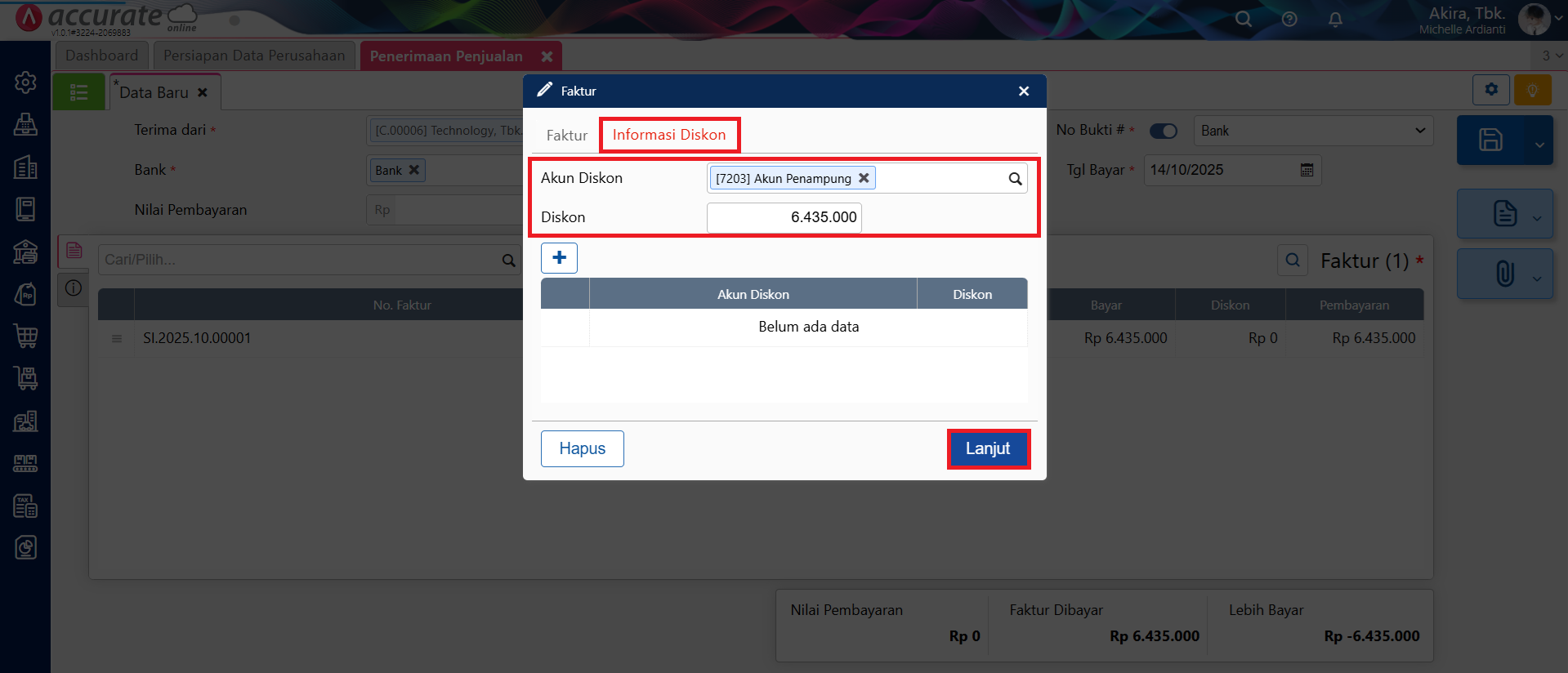The image size is (1568, 673).
Task: Click the plus add-discount button
Action: tap(559, 258)
